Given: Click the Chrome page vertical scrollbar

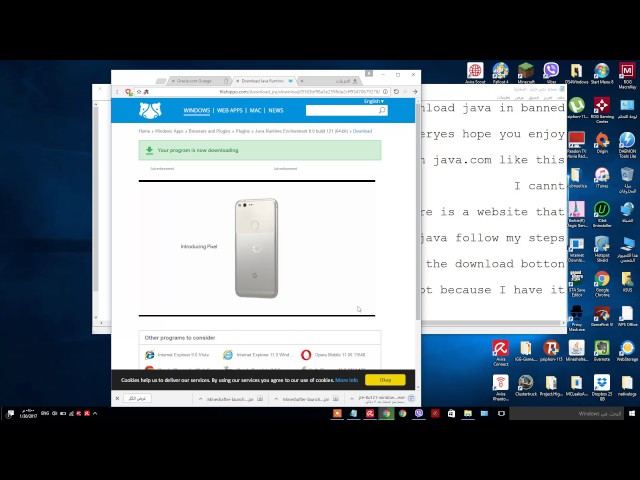Looking at the screenshot, I should click(x=418, y=212).
